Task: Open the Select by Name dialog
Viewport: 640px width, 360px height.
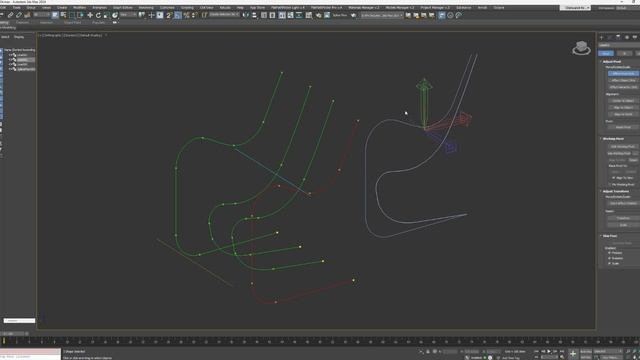Action: click(x=63, y=15)
